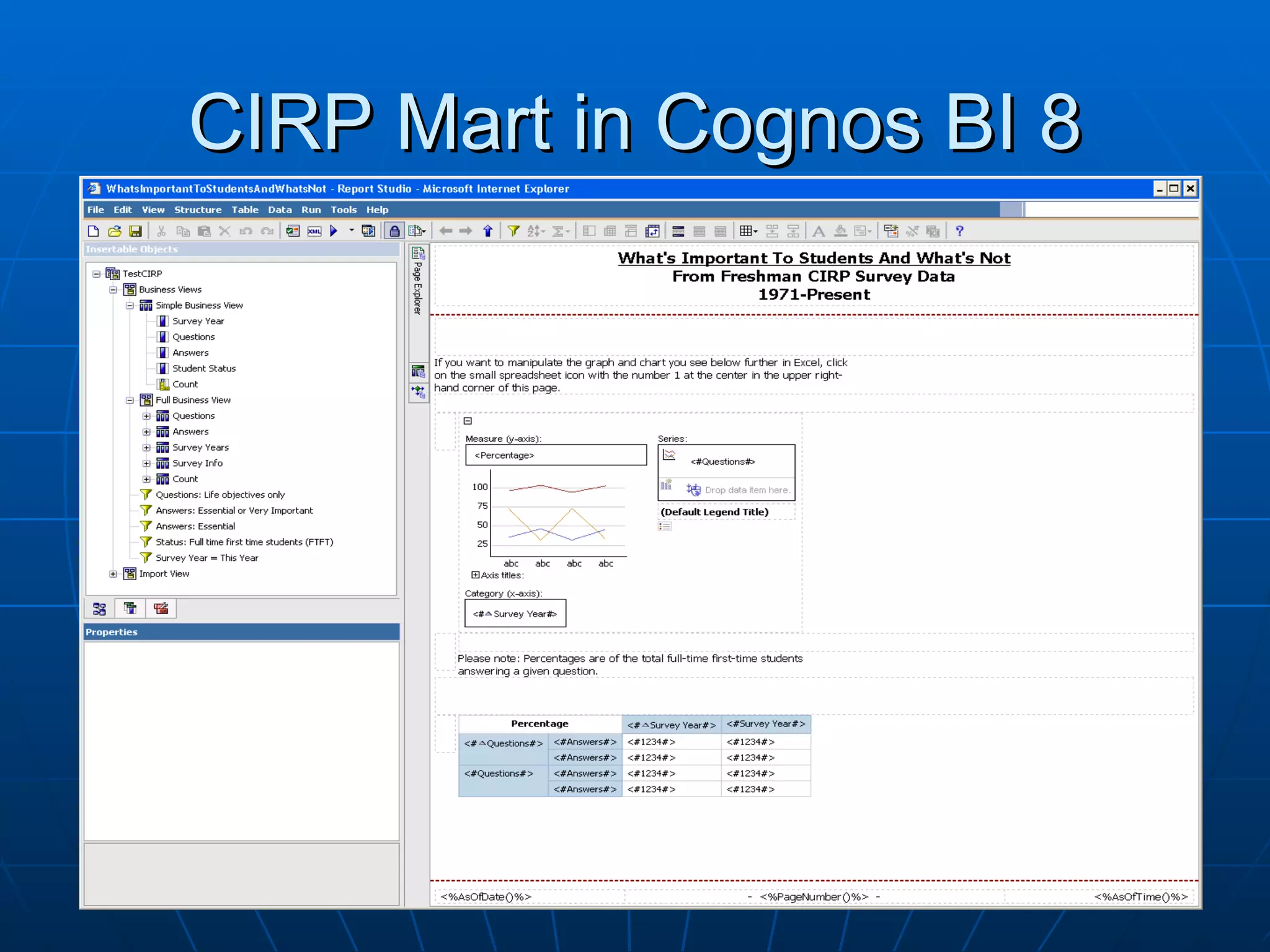1270x952 pixels.
Task: Collapse the Full Business View node
Action: pyautogui.click(x=130, y=400)
